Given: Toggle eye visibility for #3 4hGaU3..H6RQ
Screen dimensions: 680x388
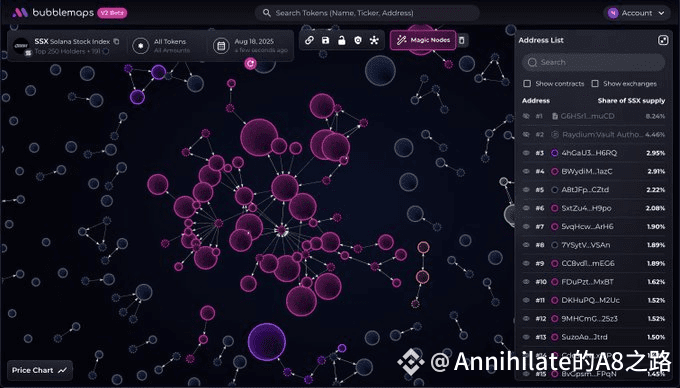Looking at the screenshot, I should 526,153.
